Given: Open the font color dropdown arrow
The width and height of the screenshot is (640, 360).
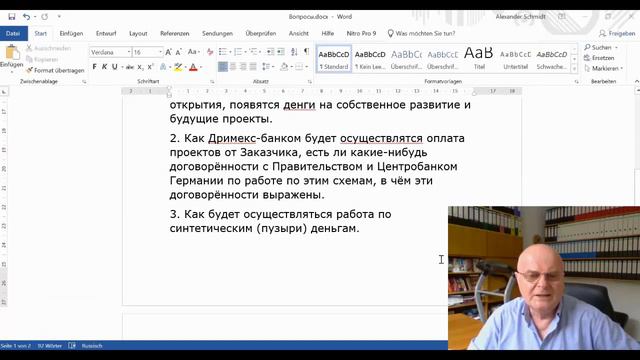Looking at the screenshot, I should 201,67.
